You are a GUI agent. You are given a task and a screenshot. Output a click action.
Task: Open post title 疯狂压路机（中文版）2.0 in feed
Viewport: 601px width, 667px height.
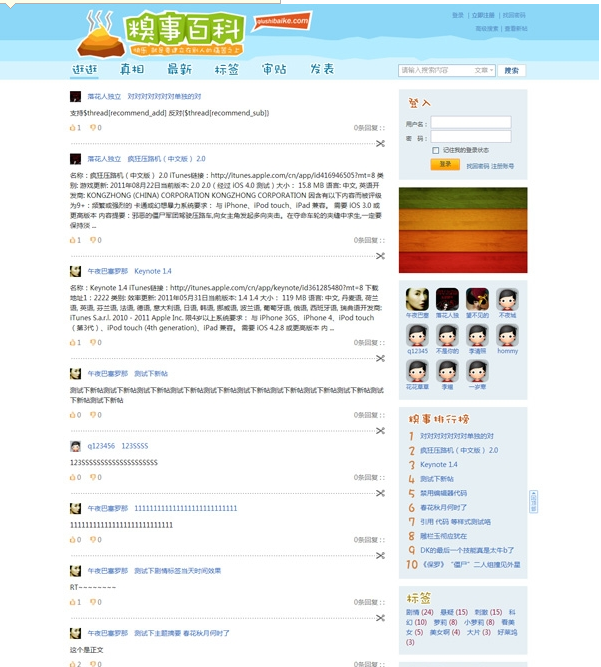pos(166,159)
